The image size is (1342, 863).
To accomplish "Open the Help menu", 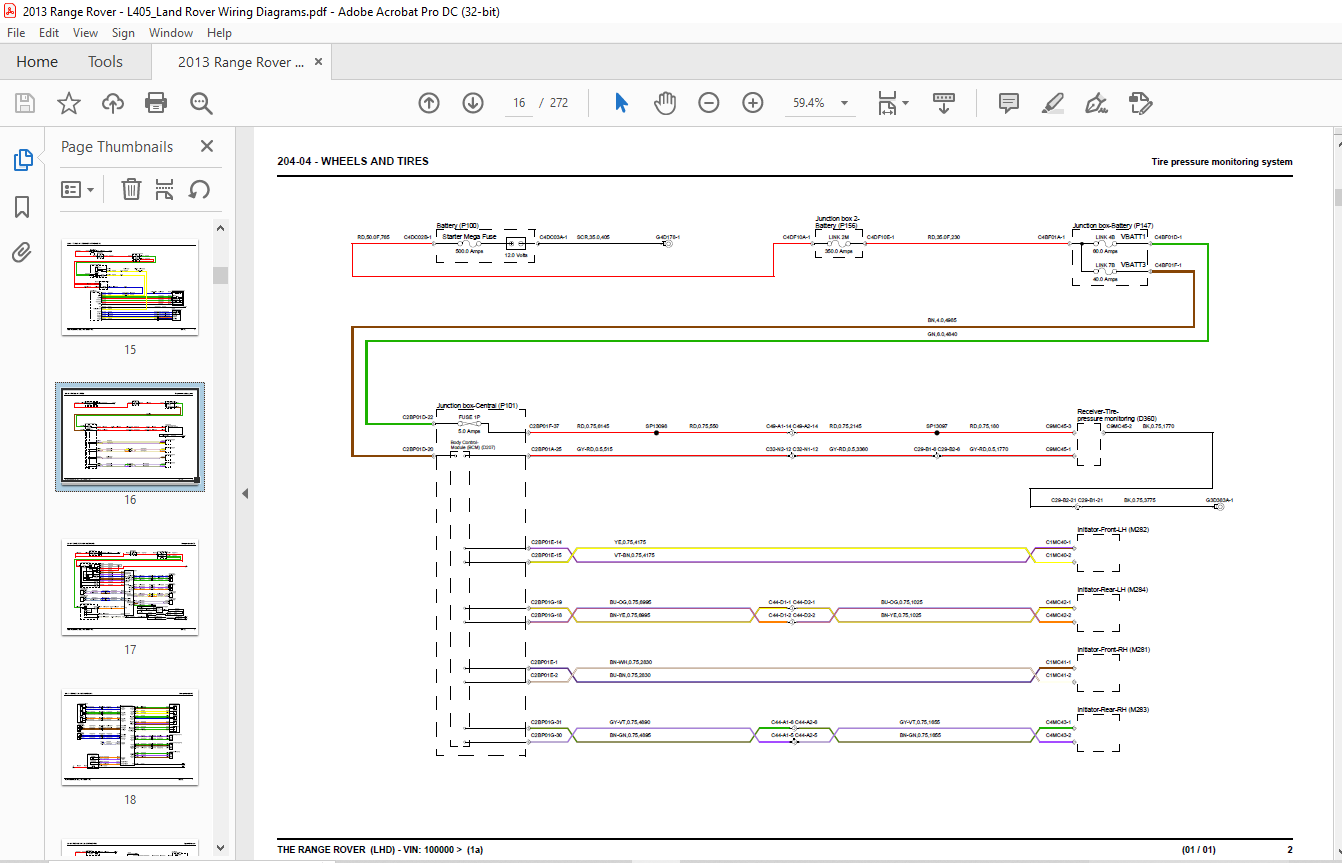I will (219, 33).
